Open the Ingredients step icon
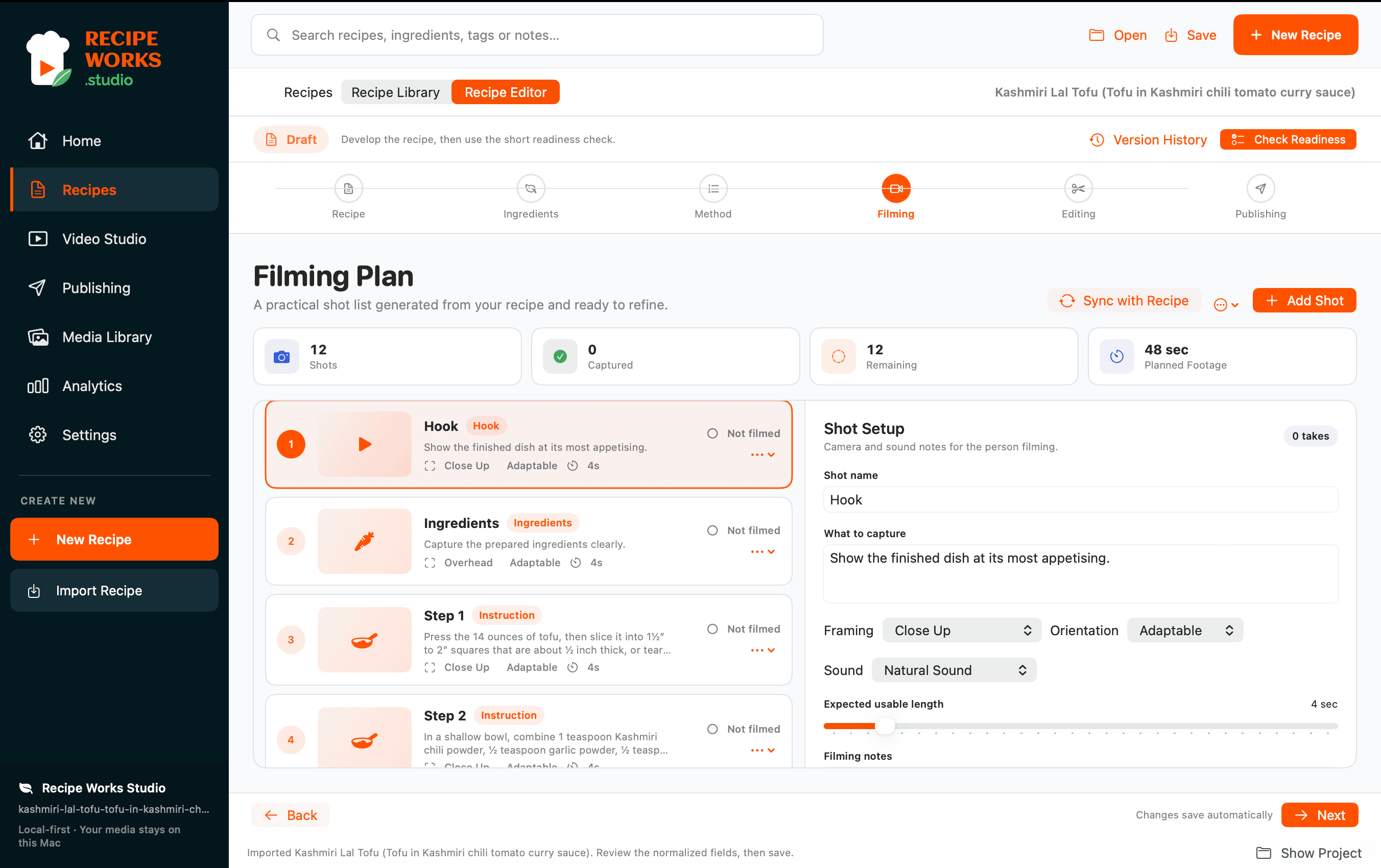1381x868 pixels. [531, 188]
